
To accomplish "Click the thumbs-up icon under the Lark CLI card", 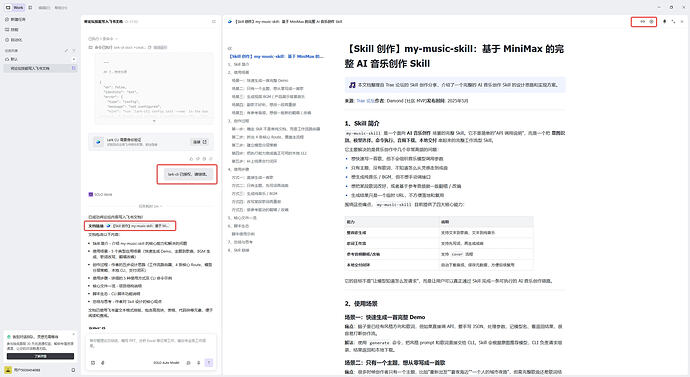I will pos(191,159).
